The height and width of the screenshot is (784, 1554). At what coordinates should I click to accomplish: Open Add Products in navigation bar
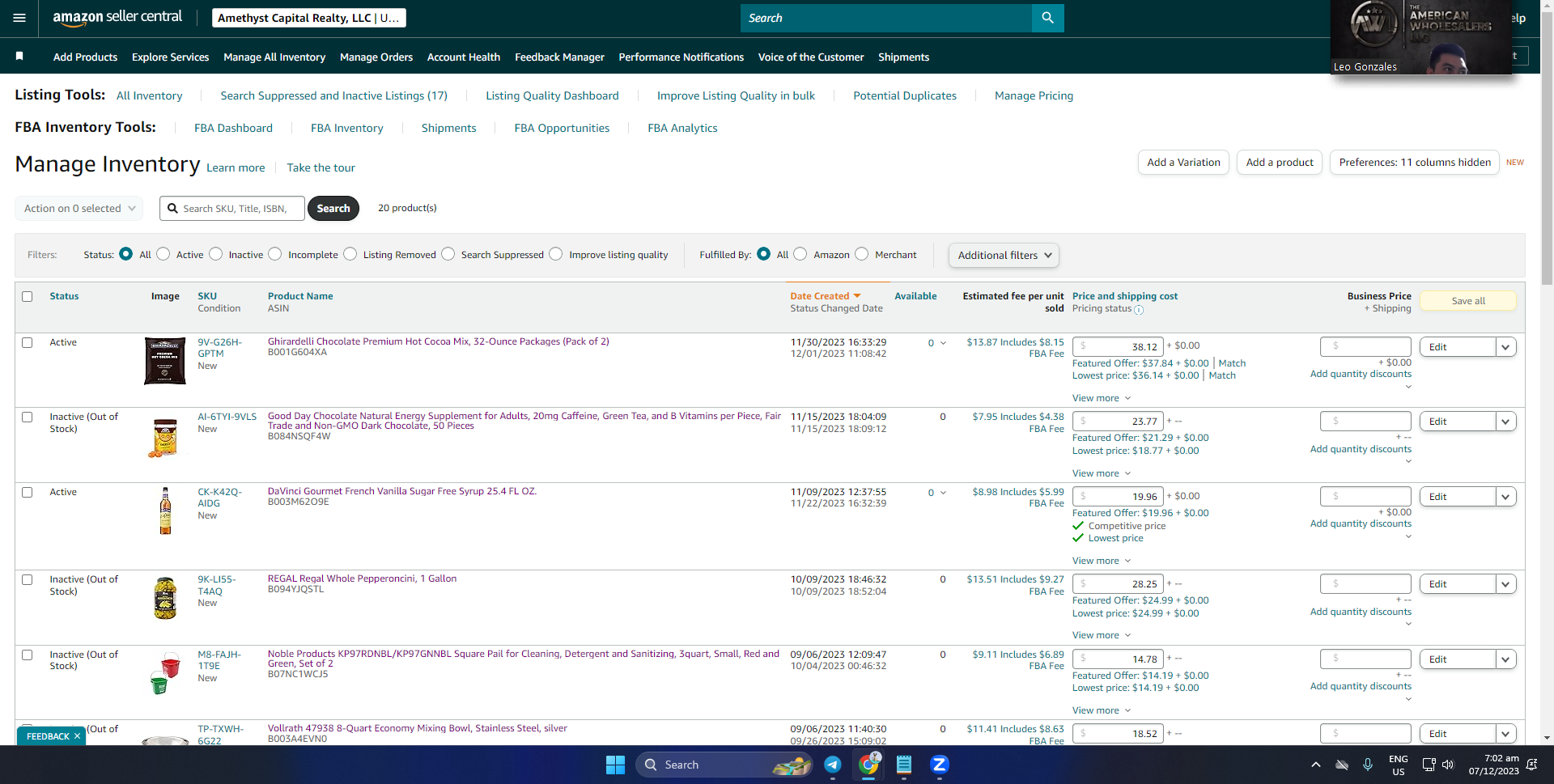point(85,57)
